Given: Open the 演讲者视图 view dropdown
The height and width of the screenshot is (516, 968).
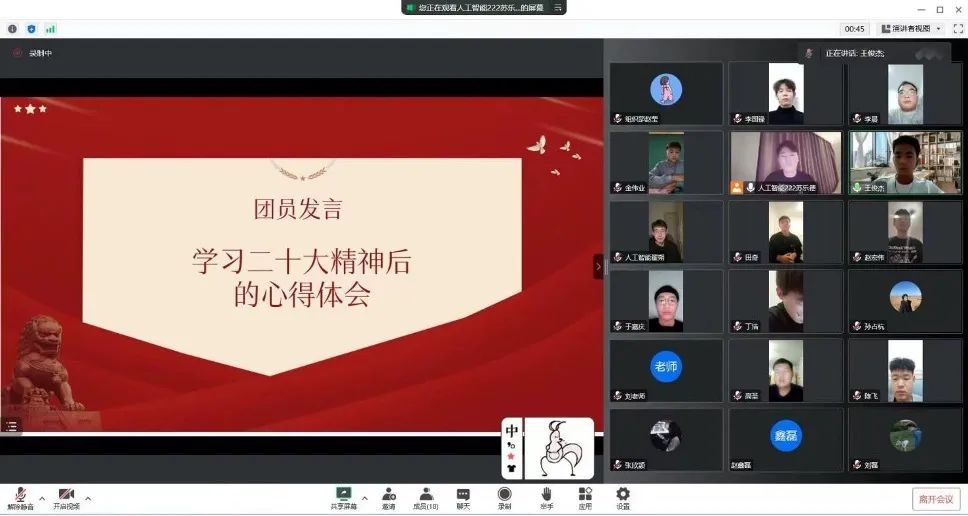Looking at the screenshot, I should [910, 29].
